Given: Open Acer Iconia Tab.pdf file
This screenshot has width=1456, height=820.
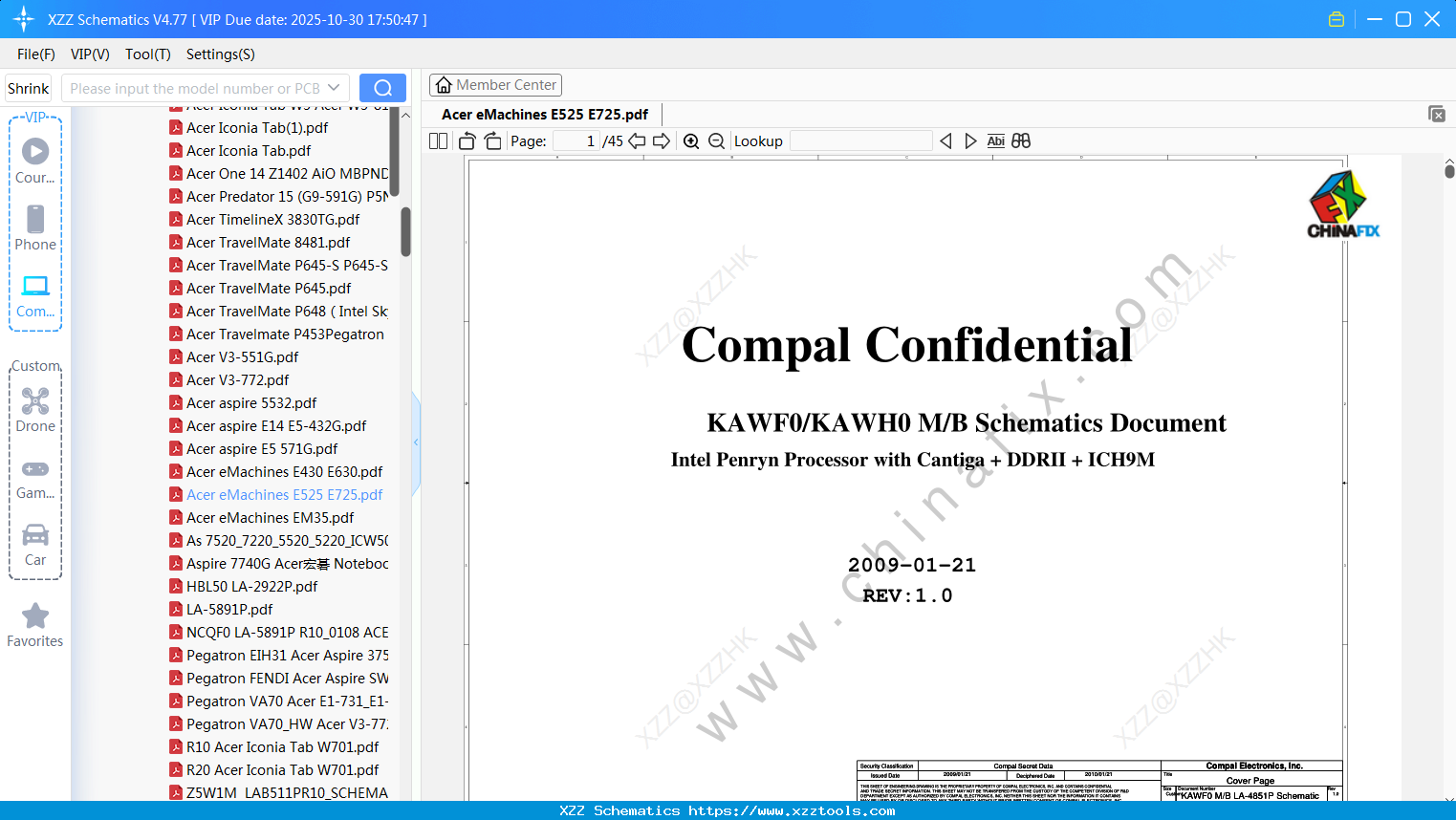Looking at the screenshot, I should (x=249, y=151).
